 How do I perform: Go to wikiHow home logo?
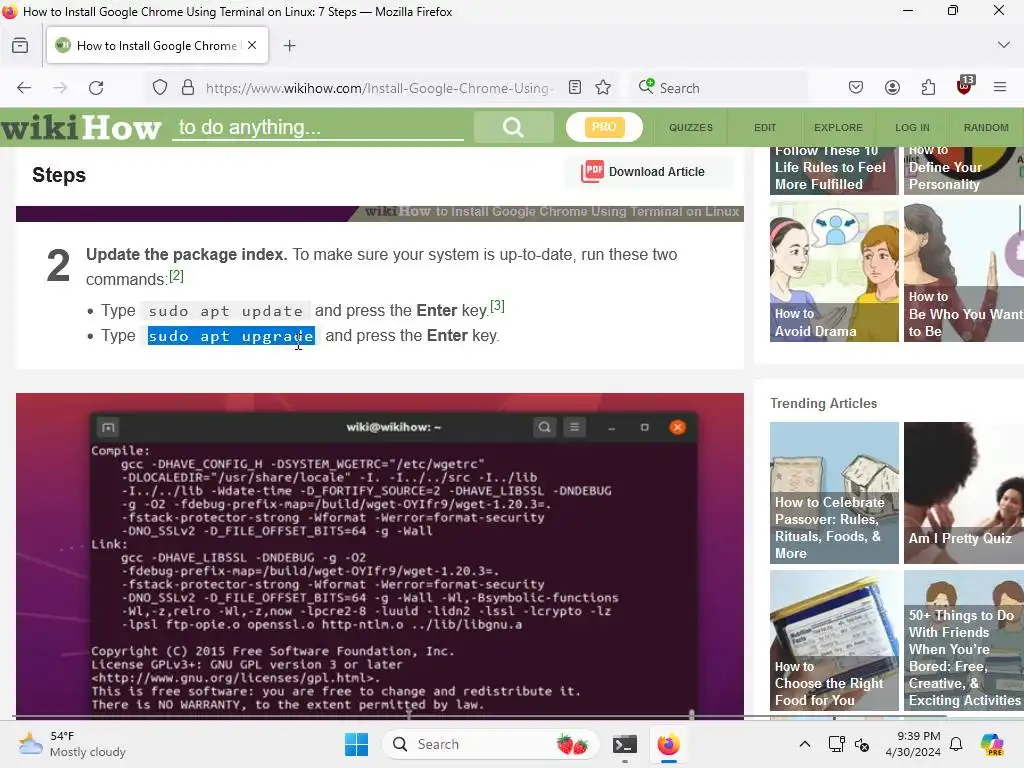(x=81, y=127)
